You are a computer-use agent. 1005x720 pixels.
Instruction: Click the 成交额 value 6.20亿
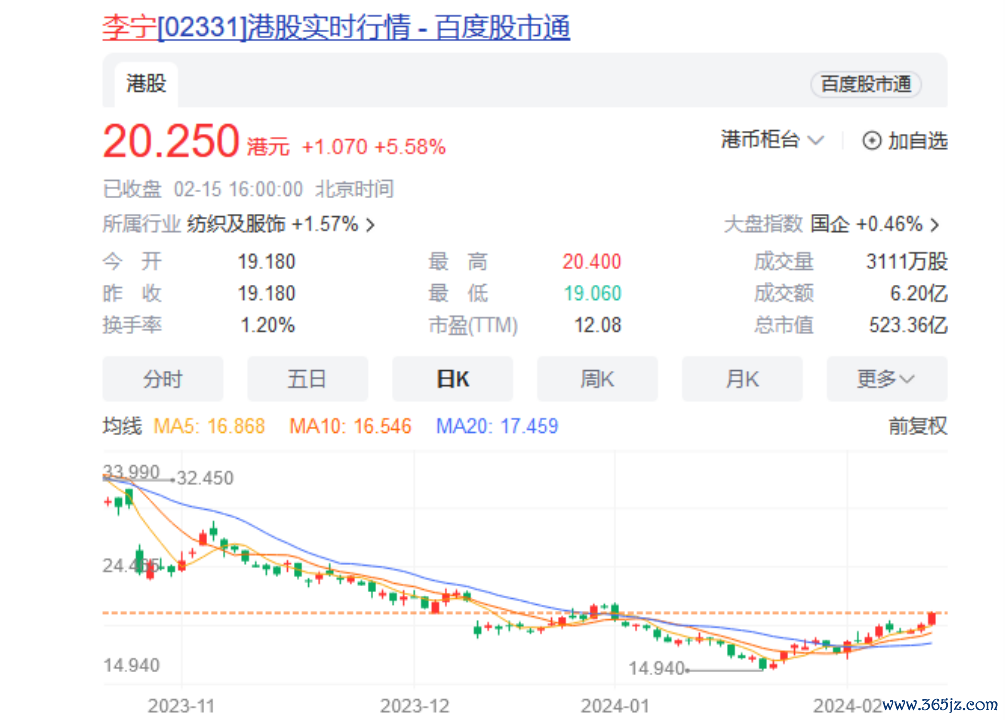(x=918, y=293)
